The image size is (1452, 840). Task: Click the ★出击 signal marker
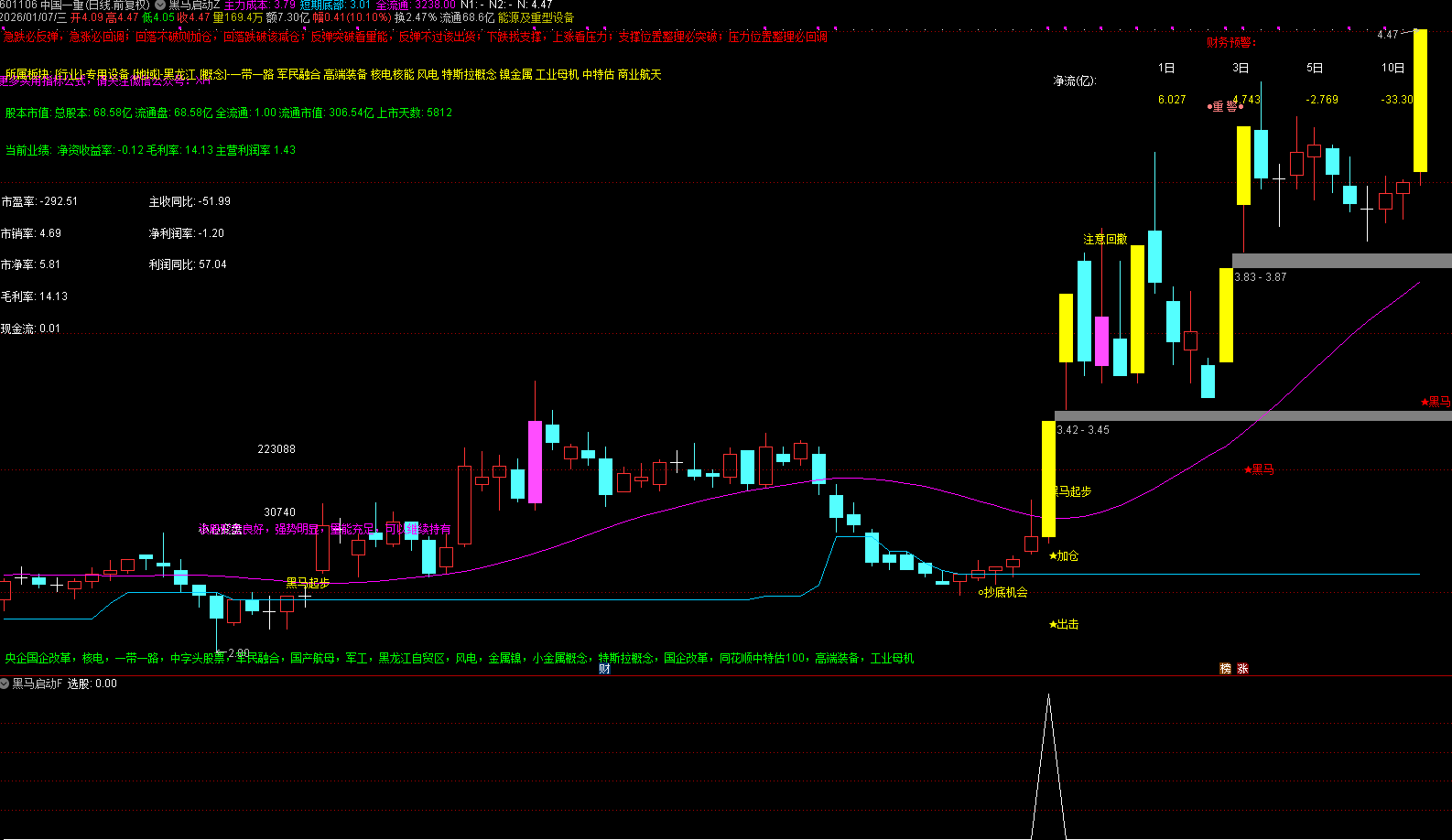pyautogui.click(x=1064, y=624)
